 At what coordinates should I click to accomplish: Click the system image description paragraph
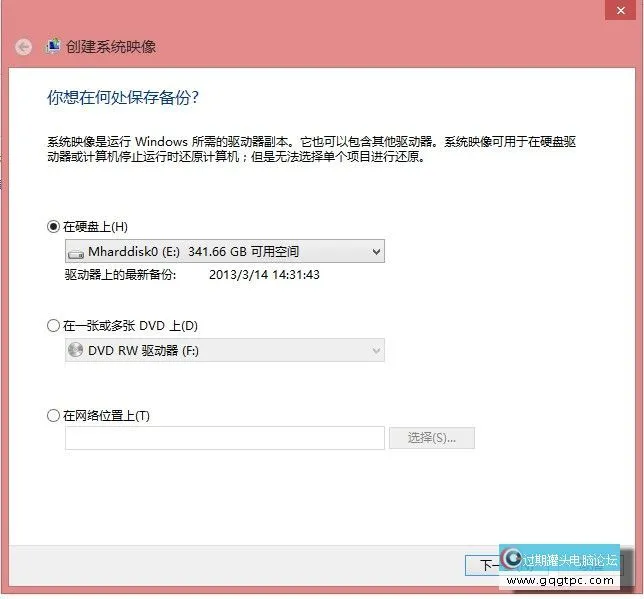[x=311, y=149]
